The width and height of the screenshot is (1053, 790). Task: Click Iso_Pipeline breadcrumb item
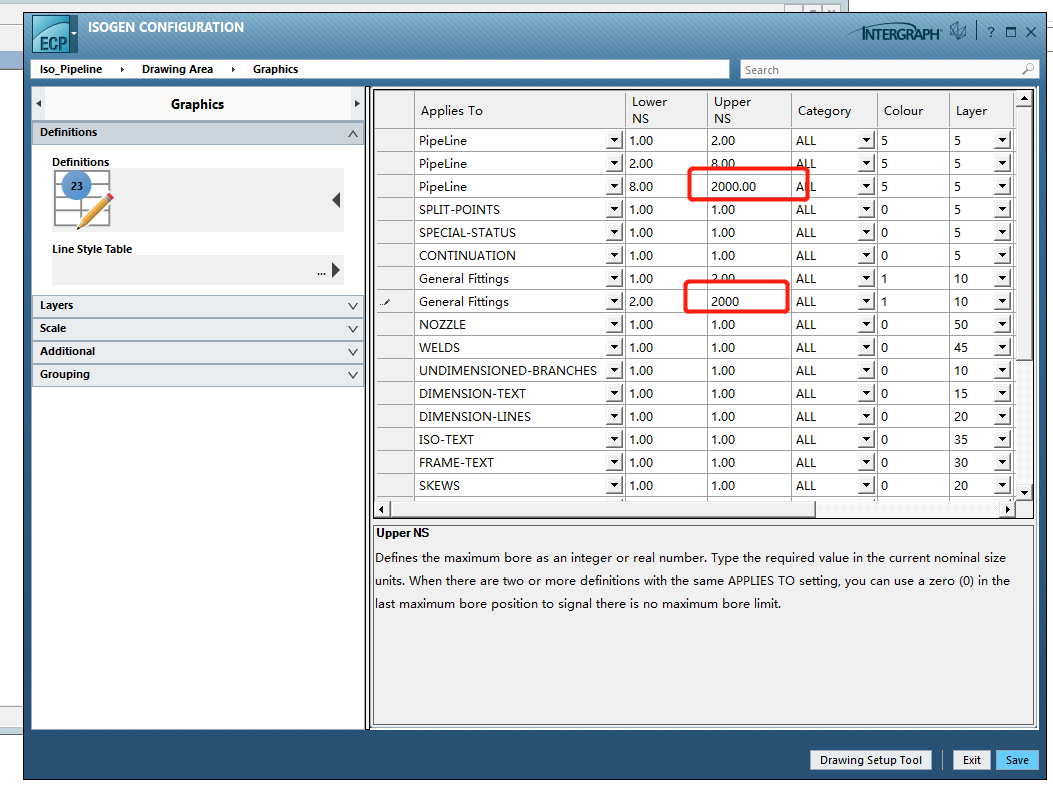point(71,69)
